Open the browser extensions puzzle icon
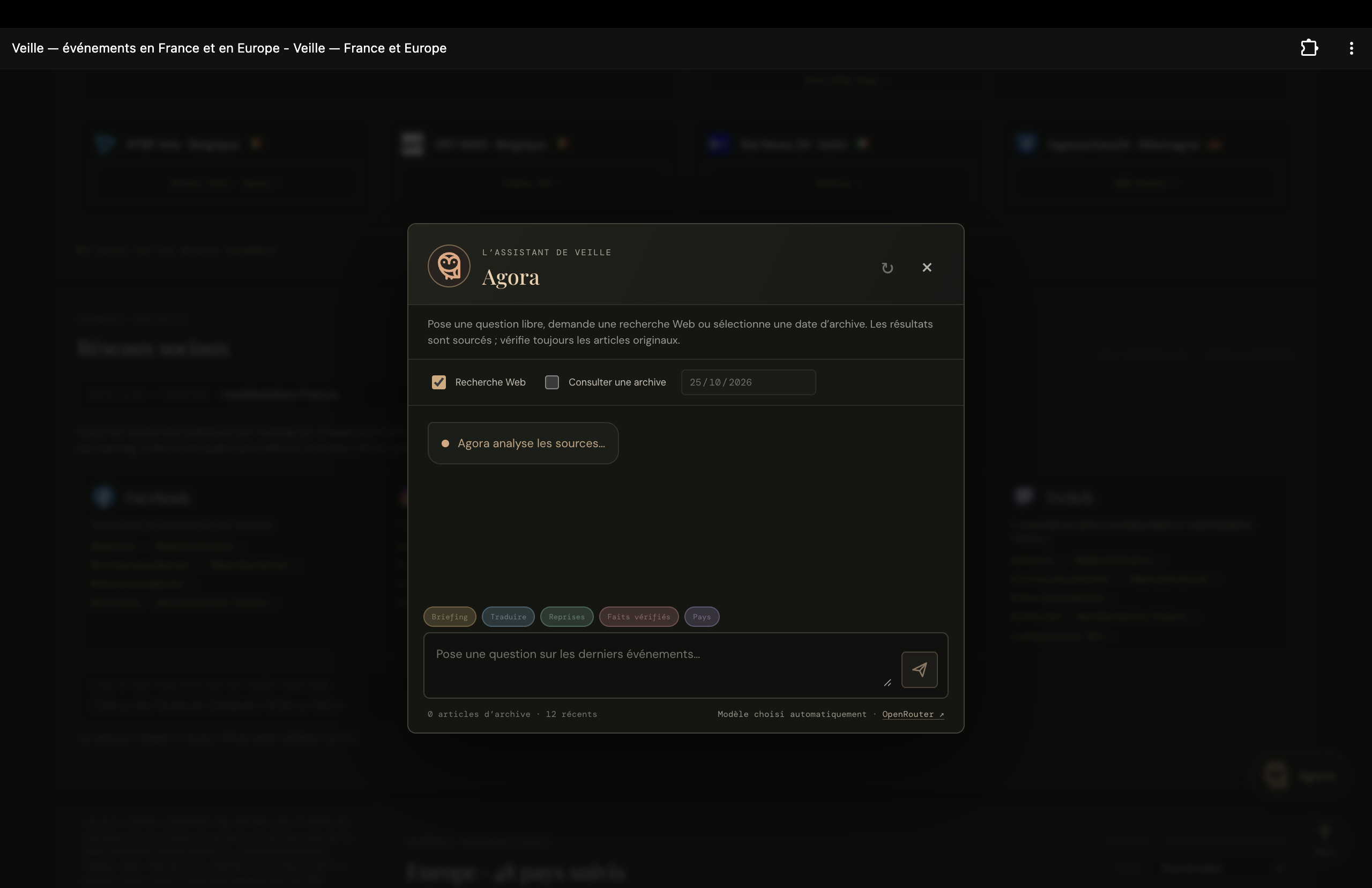1372x888 pixels. (x=1309, y=48)
